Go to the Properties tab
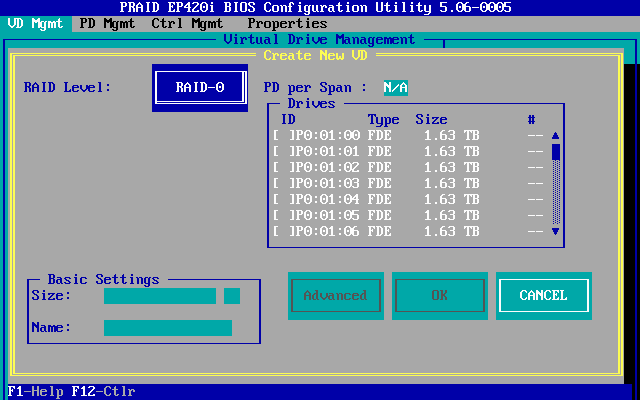 287,24
